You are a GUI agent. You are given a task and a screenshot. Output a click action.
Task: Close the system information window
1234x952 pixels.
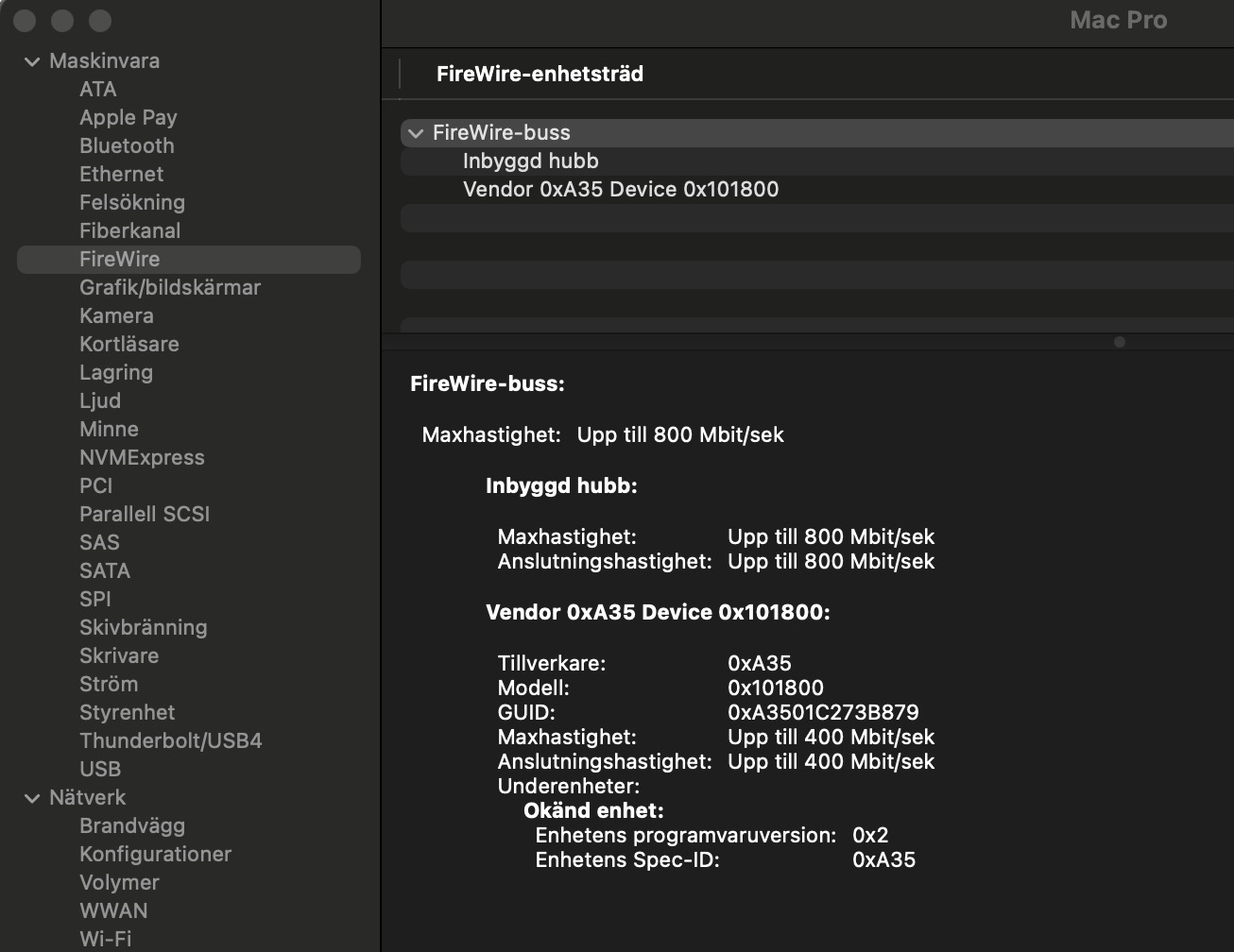25,20
